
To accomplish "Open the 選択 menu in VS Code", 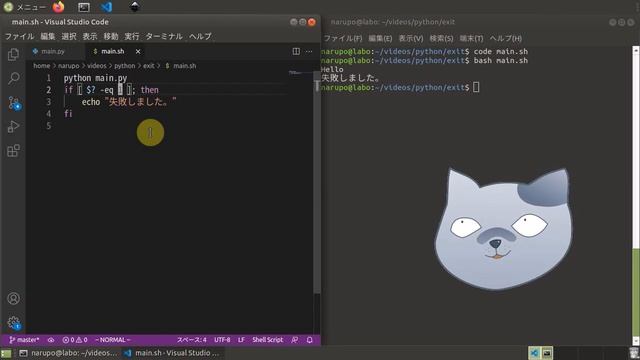I will tap(69, 36).
